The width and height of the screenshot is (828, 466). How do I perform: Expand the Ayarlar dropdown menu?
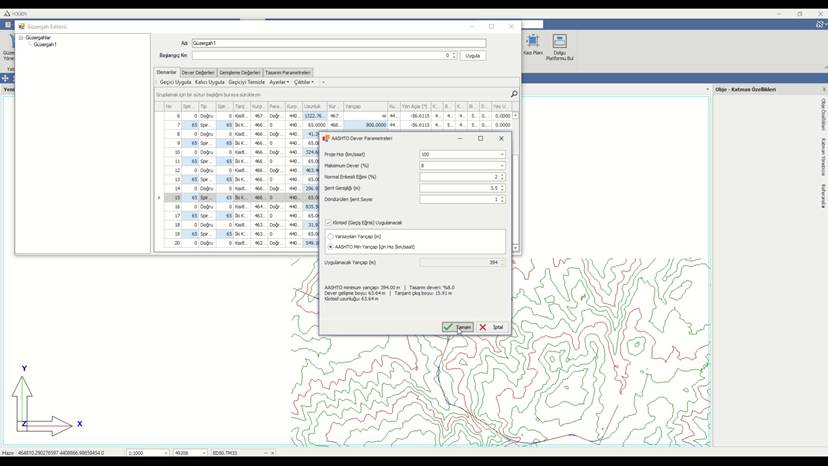pos(279,82)
